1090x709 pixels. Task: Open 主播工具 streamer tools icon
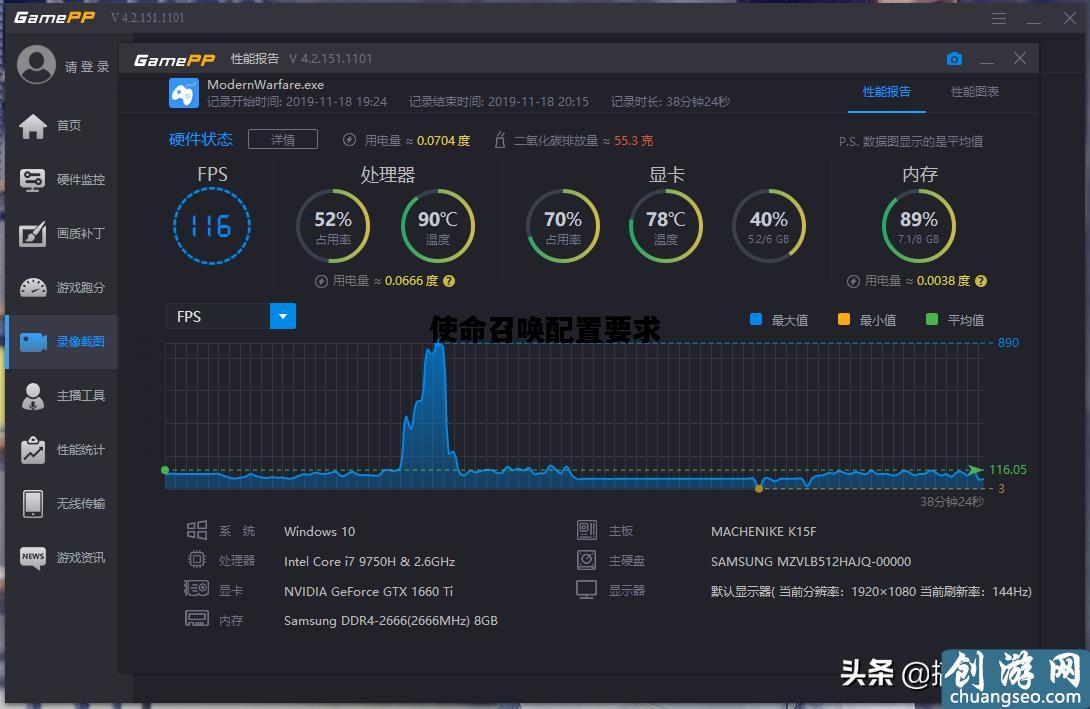point(33,396)
